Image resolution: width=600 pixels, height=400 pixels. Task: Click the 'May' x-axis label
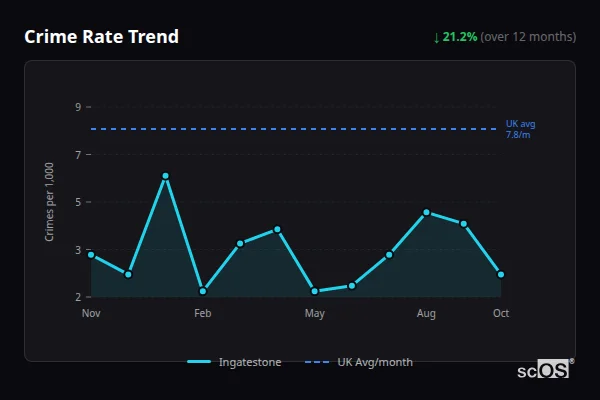(x=315, y=314)
